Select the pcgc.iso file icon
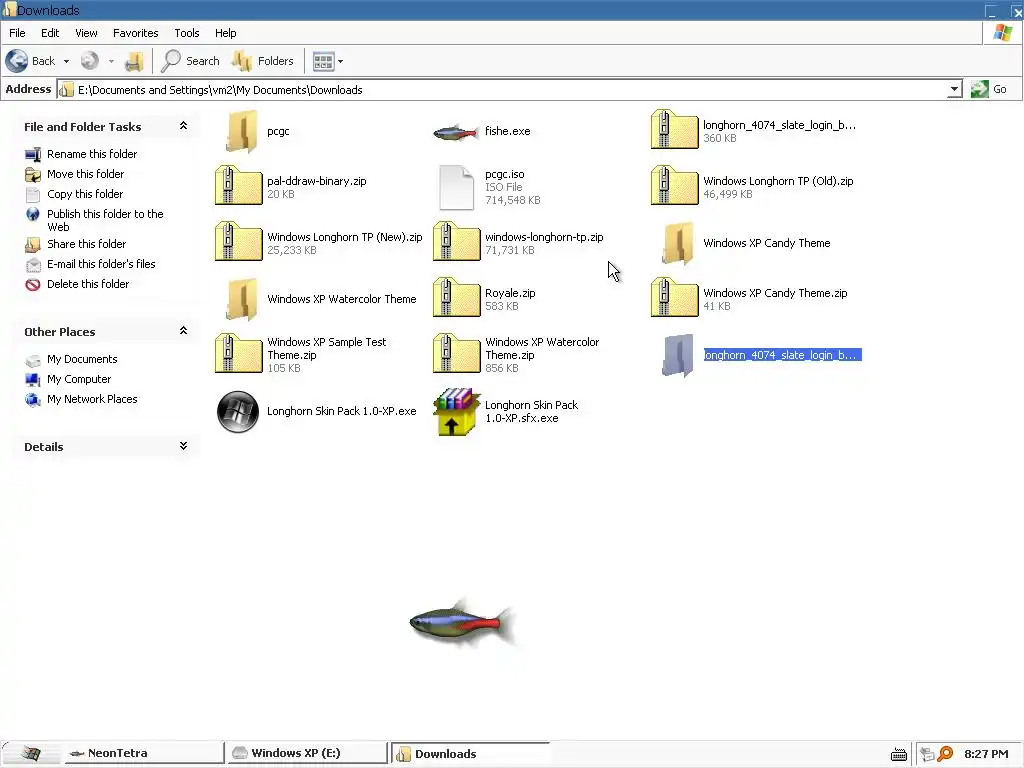Image resolution: width=1024 pixels, height=768 pixels. (x=456, y=187)
